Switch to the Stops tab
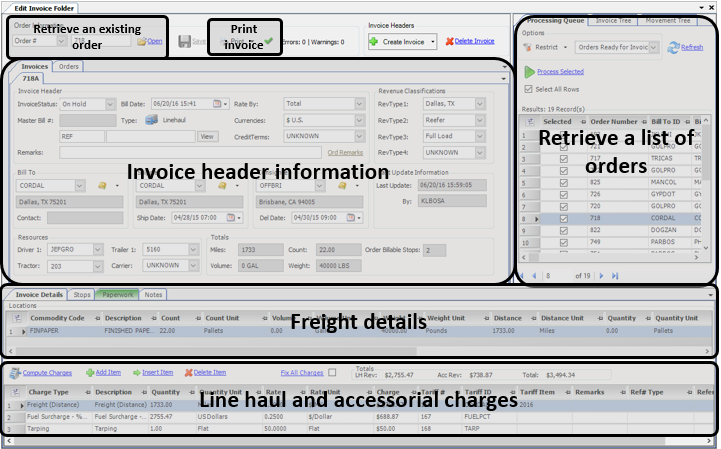The image size is (721, 449). tap(82, 295)
